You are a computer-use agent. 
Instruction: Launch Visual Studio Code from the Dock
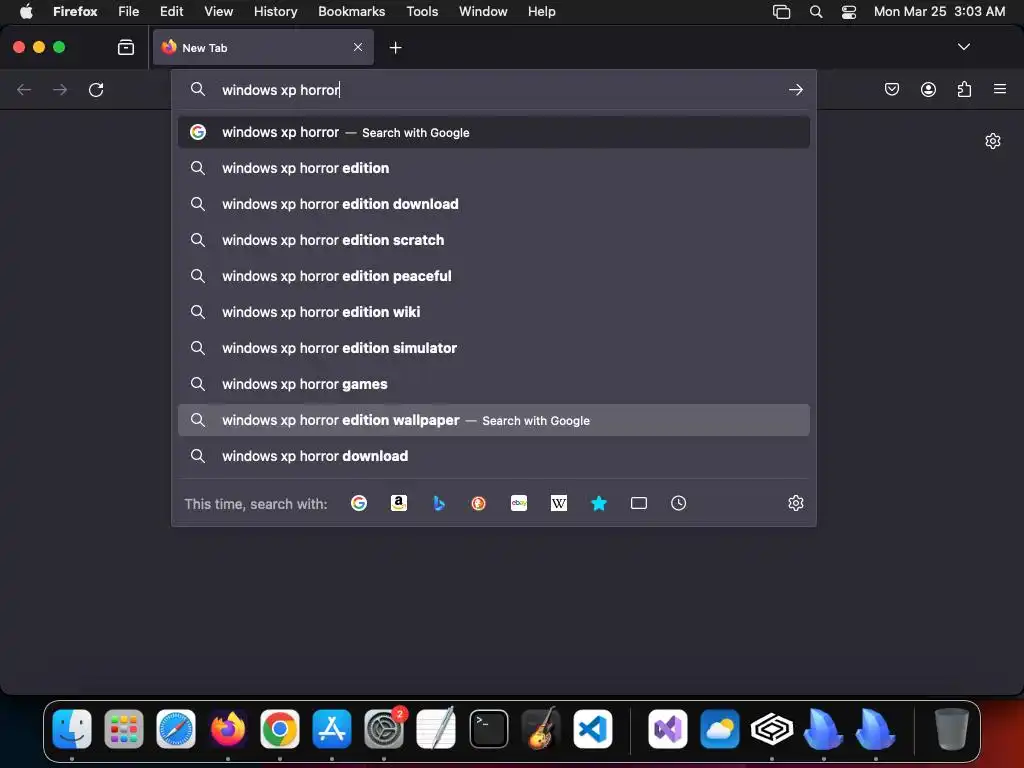593,728
